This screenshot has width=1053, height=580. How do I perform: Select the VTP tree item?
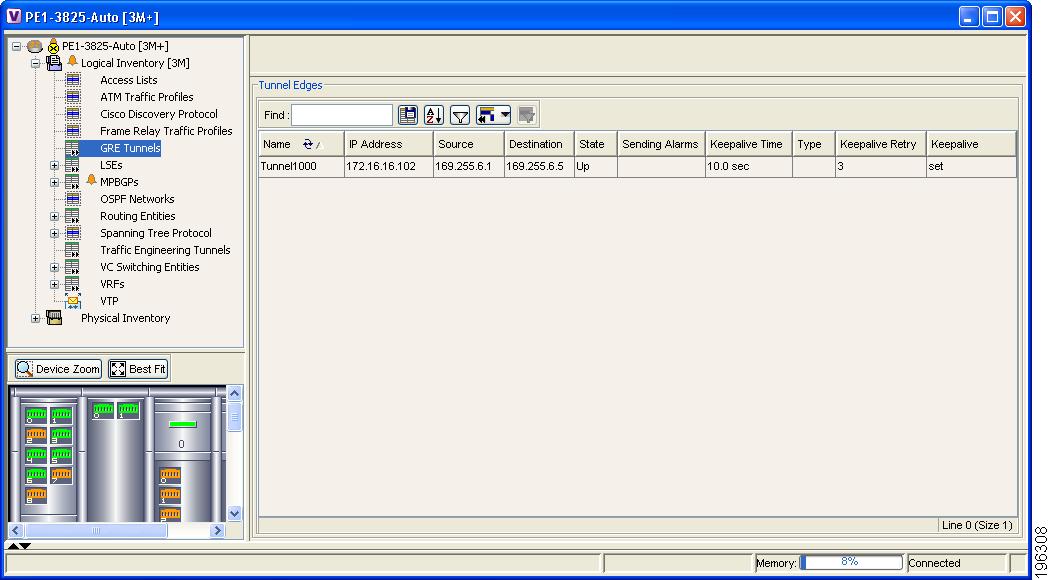[109, 301]
